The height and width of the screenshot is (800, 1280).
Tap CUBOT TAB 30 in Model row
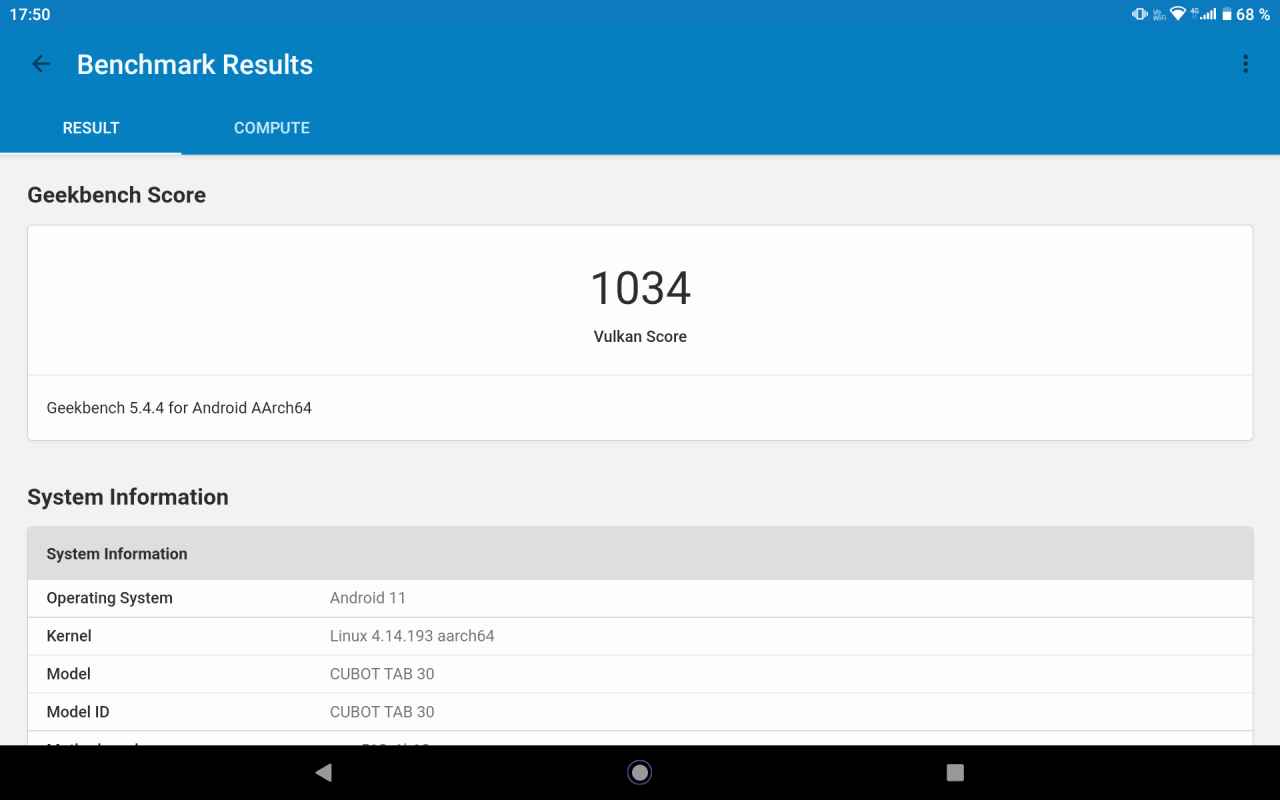point(382,674)
